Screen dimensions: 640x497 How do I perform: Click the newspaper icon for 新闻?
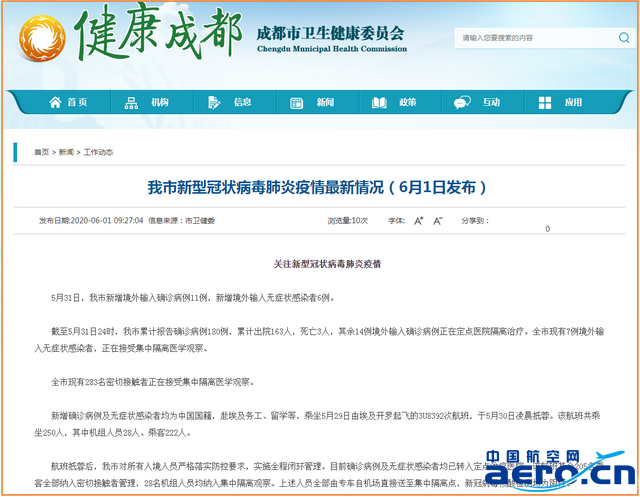[296, 103]
